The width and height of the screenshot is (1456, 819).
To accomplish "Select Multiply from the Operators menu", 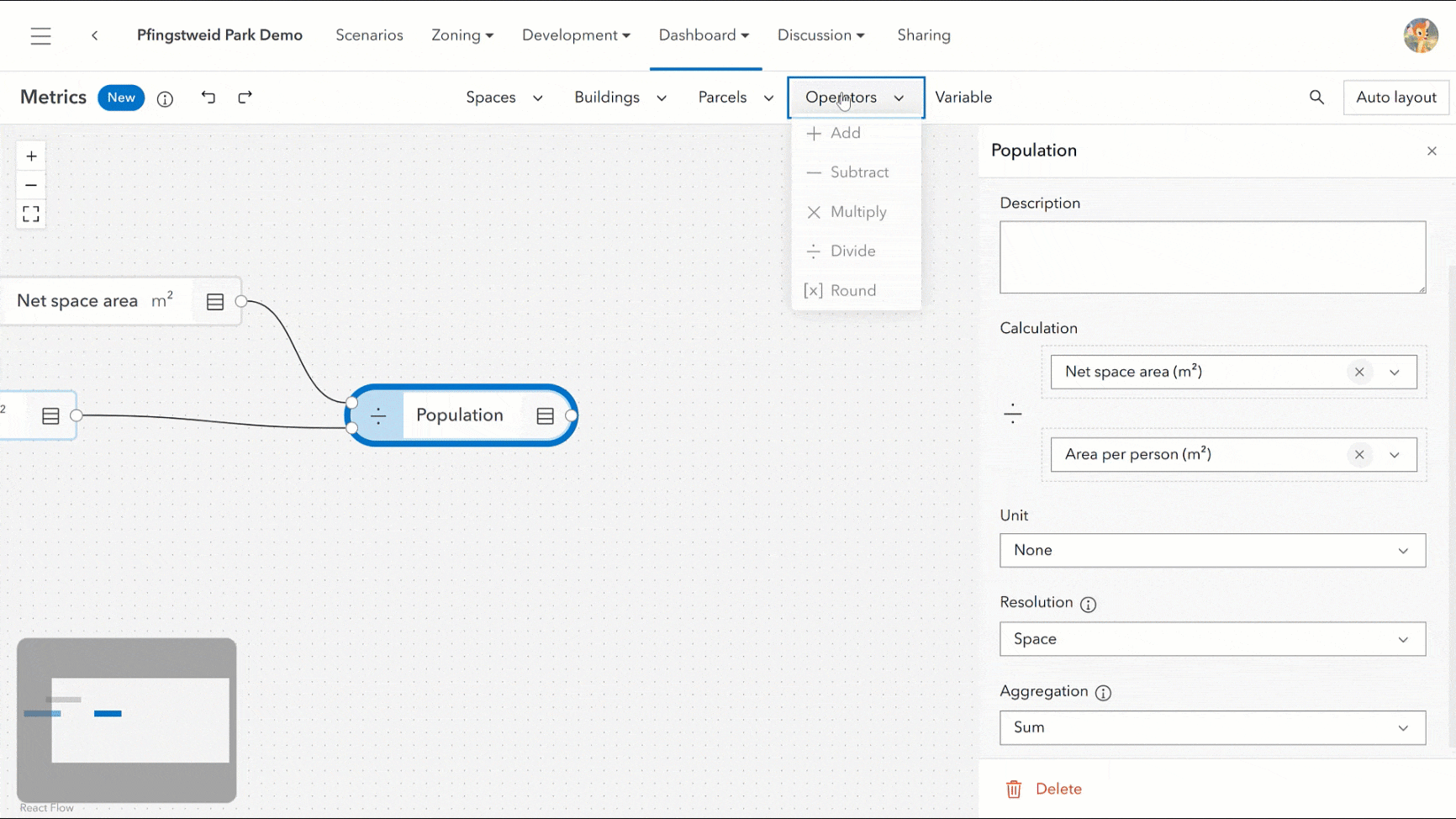I will 857,212.
